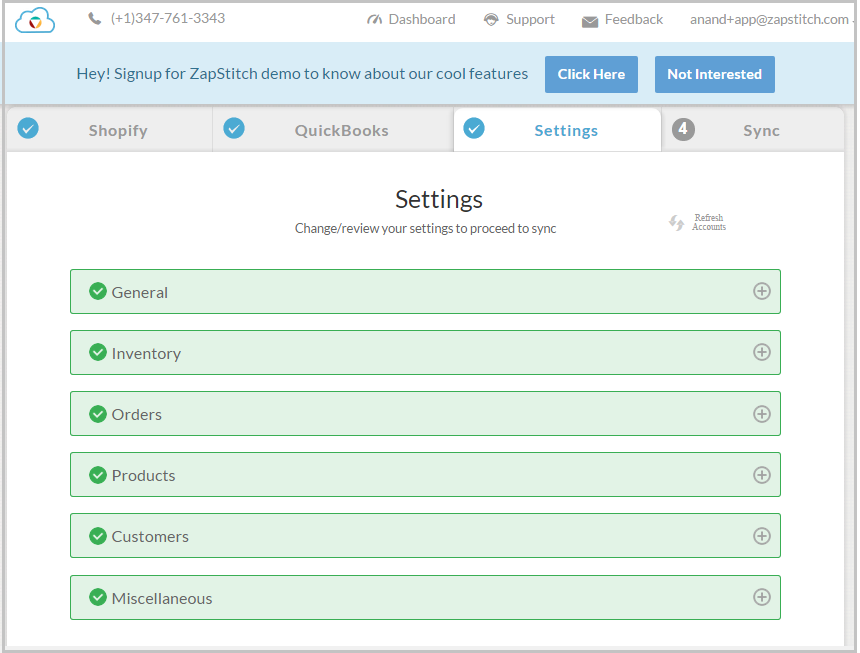
Task: Click the Feedback envelope icon
Action: coord(590,21)
